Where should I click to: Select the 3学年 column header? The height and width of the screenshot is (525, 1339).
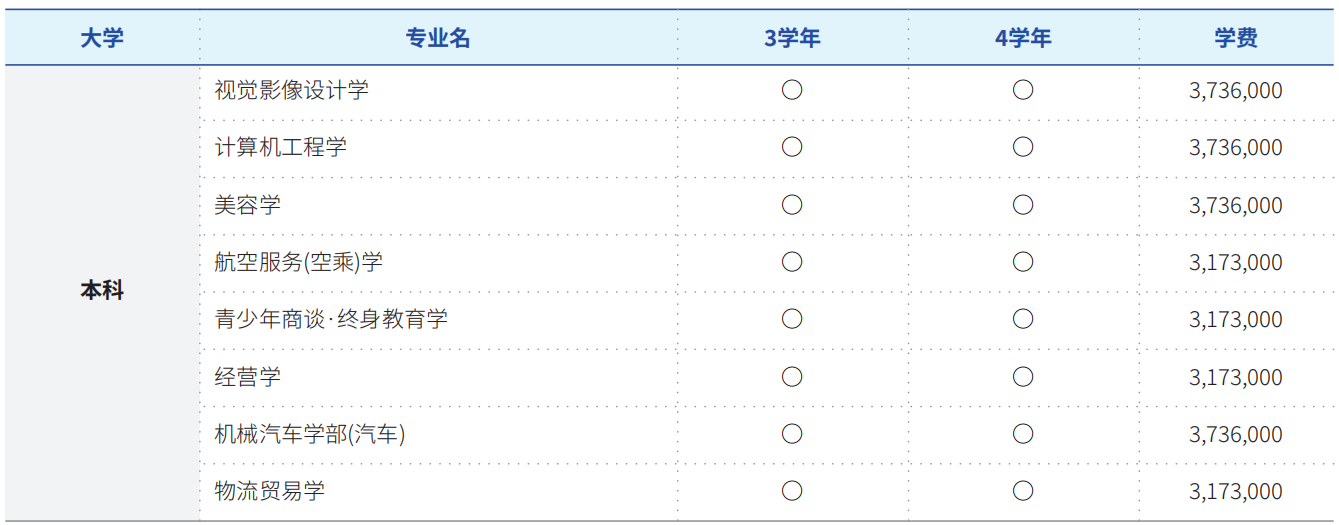pos(792,38)
